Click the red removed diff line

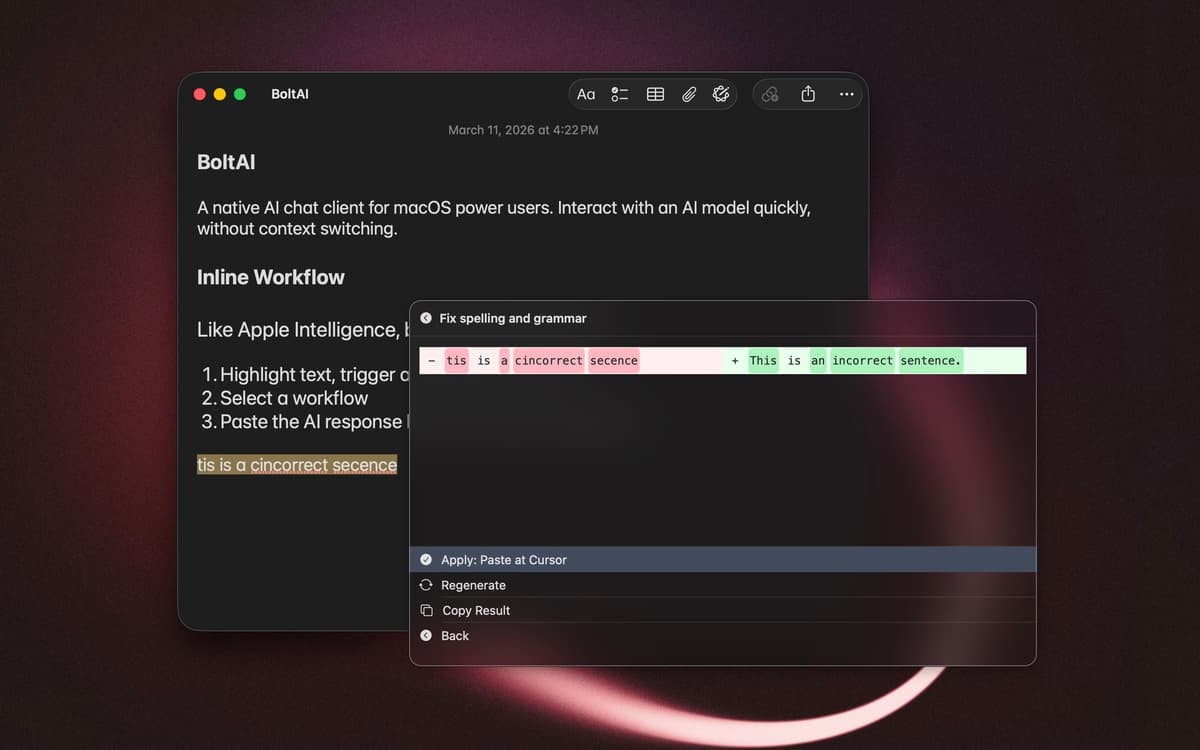click(542, 360)
